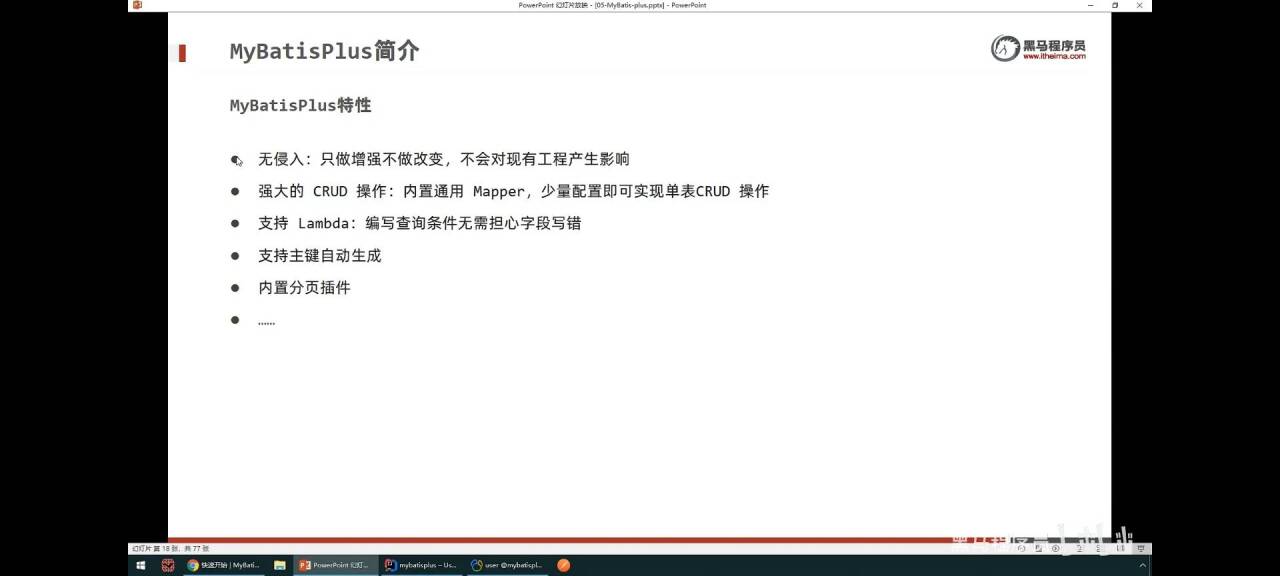Image resolution: width=1280 pixels, height=576 pixels.
Task: Open the Windows Start menu
Action: pos(140,565)
